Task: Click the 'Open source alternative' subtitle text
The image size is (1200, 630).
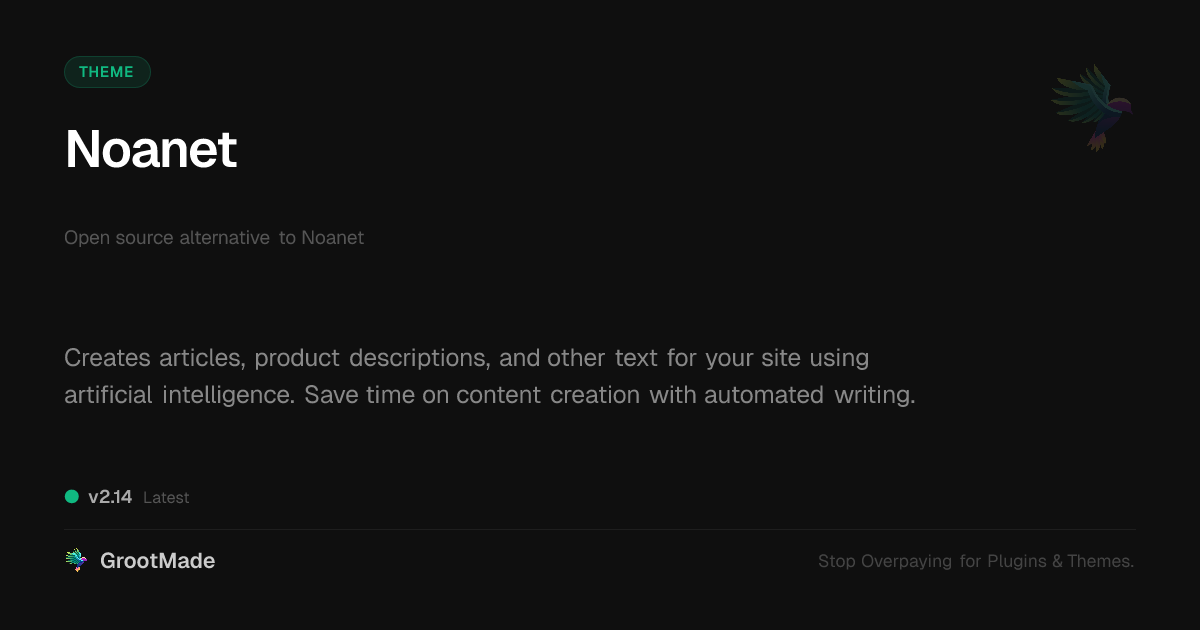Action: (167, 238)
